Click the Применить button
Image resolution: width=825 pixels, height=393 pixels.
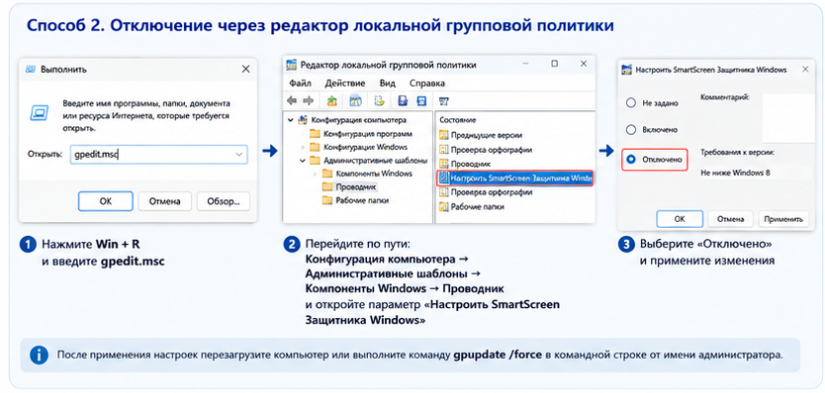(x=783, y=219)
